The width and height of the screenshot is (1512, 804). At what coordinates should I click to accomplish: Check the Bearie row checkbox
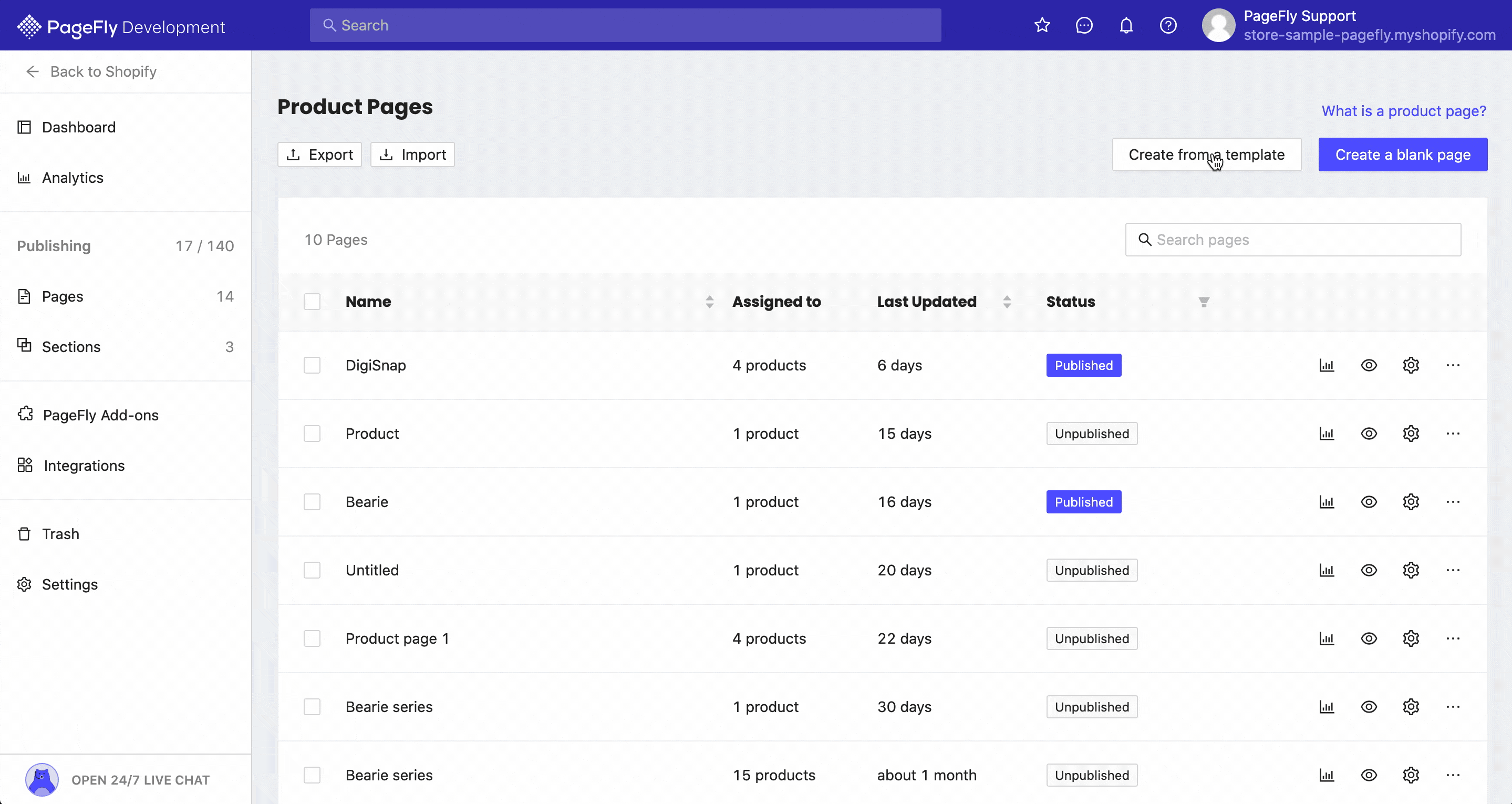312,502
